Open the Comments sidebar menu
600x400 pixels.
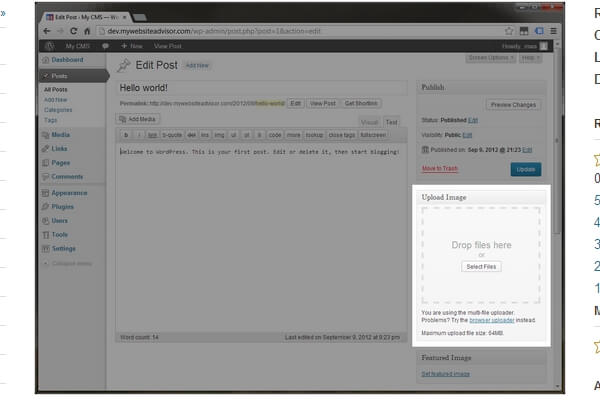pyautogui.click(x=63, y=176)
